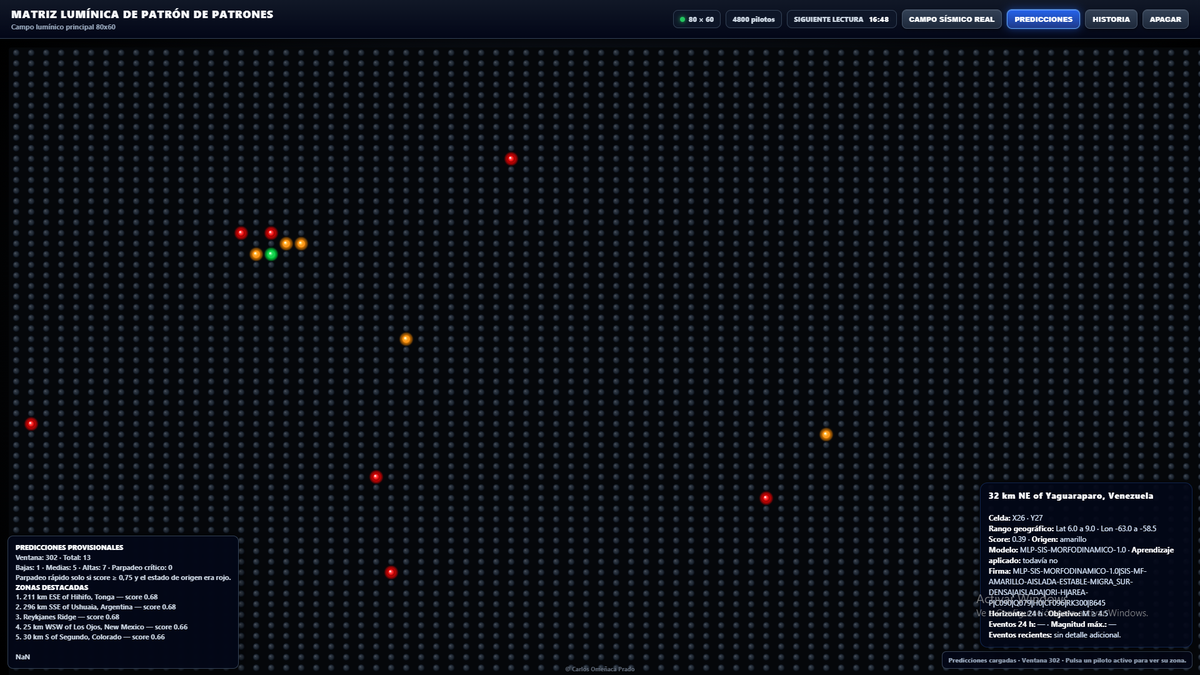Click the 'Rango geográfico: Lat 6.0 a 9.0' line
The height and width of the screenshot is (675, 1200).
(x=1072, y=528)
